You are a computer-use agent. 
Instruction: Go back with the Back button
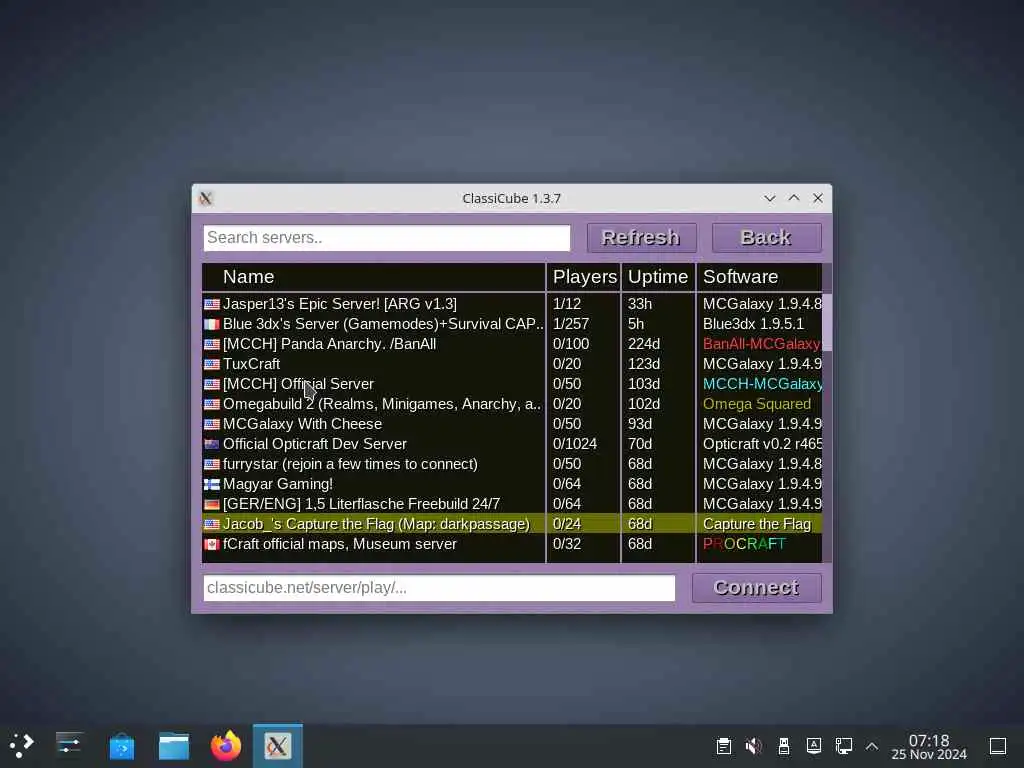point(766,238)
